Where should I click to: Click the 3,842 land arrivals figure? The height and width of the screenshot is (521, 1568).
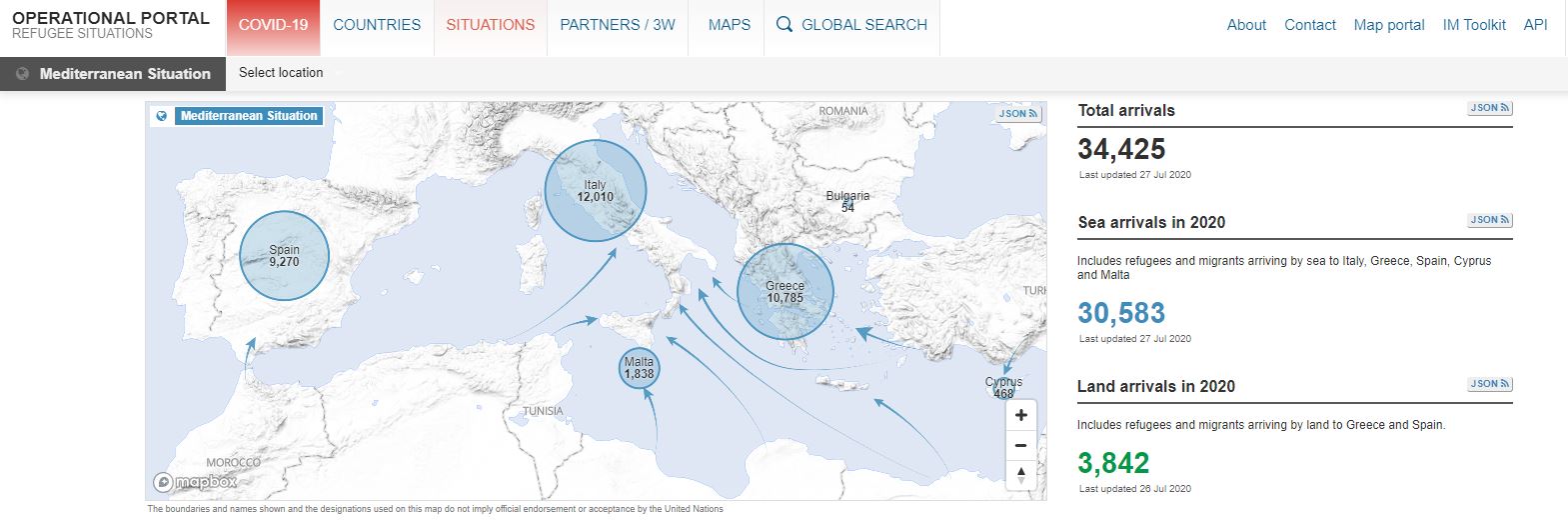[x=1113, y=464]
